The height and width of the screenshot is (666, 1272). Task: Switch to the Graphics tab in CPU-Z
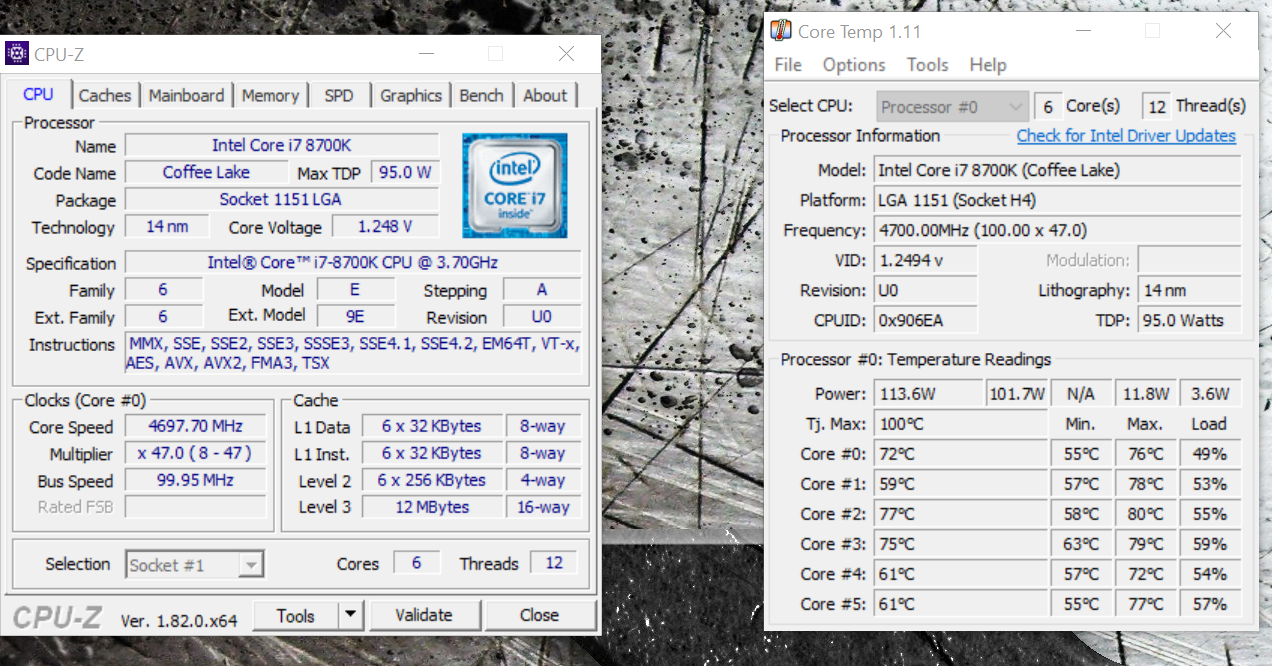coord(410,96)
